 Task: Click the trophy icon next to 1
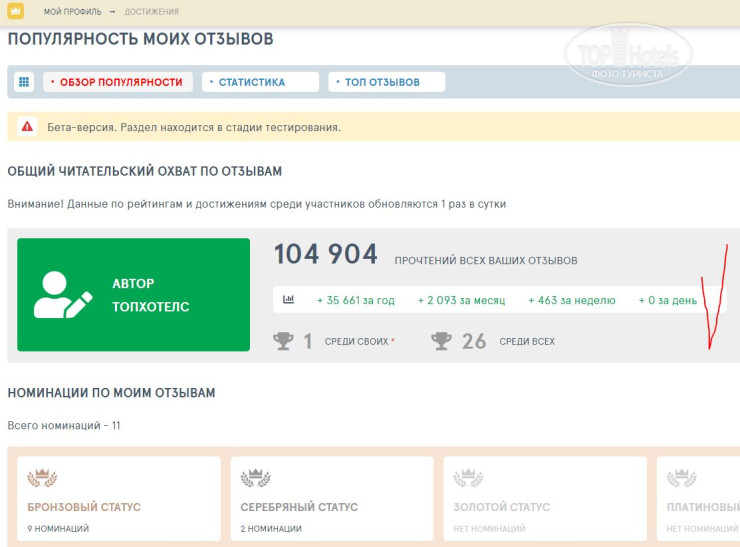coord(283,341)
